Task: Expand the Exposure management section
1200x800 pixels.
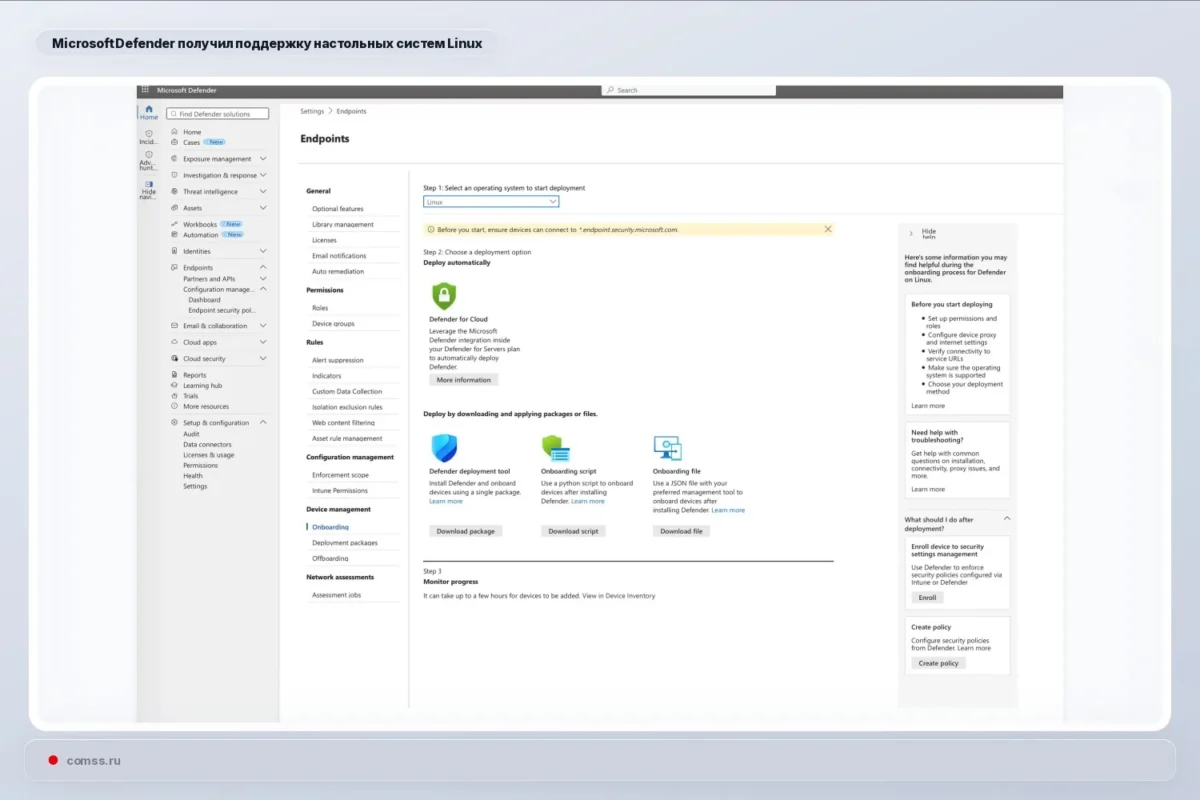Action: click(263, 158)
